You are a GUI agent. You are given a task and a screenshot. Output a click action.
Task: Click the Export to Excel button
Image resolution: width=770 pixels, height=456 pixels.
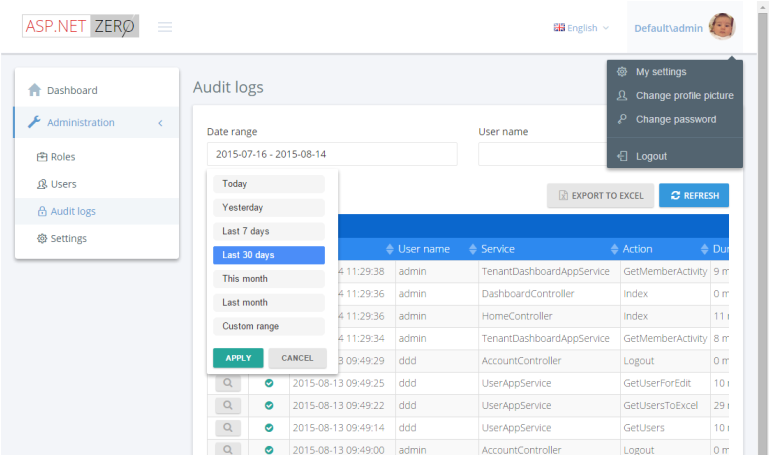601,195
